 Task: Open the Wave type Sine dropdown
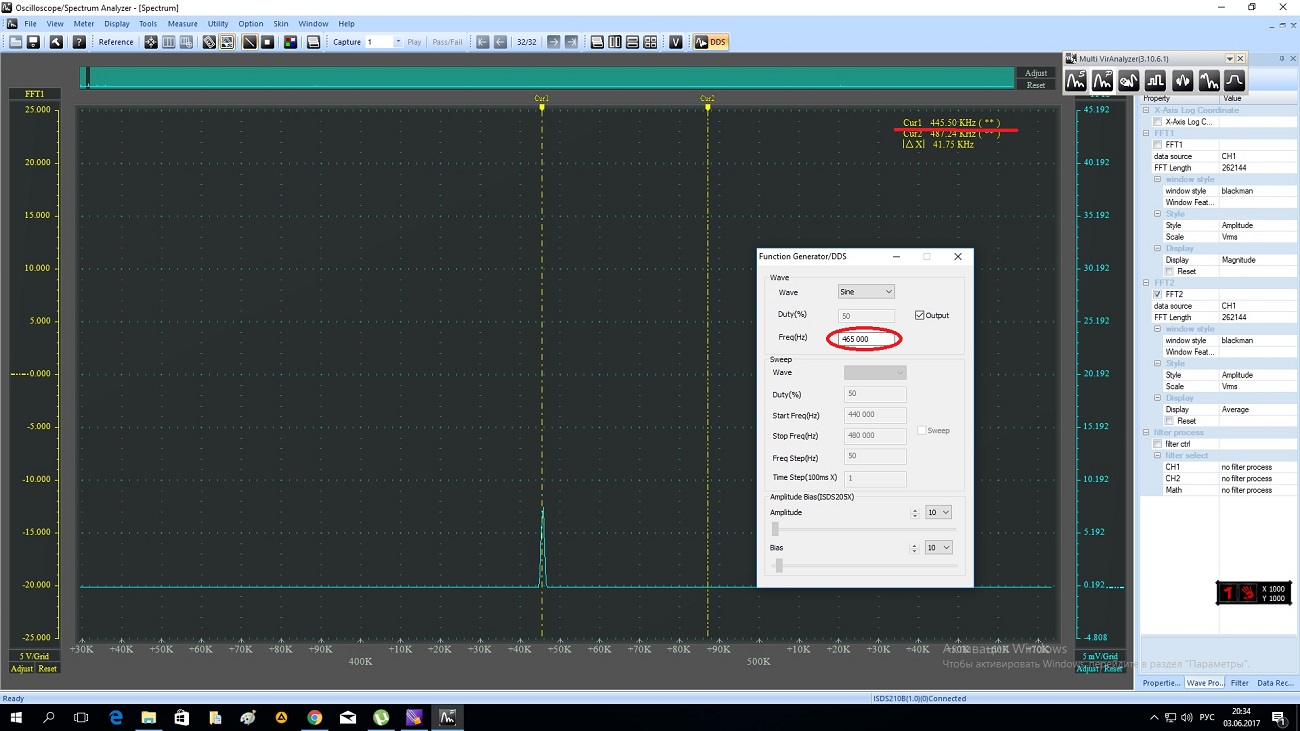(866, 292)
